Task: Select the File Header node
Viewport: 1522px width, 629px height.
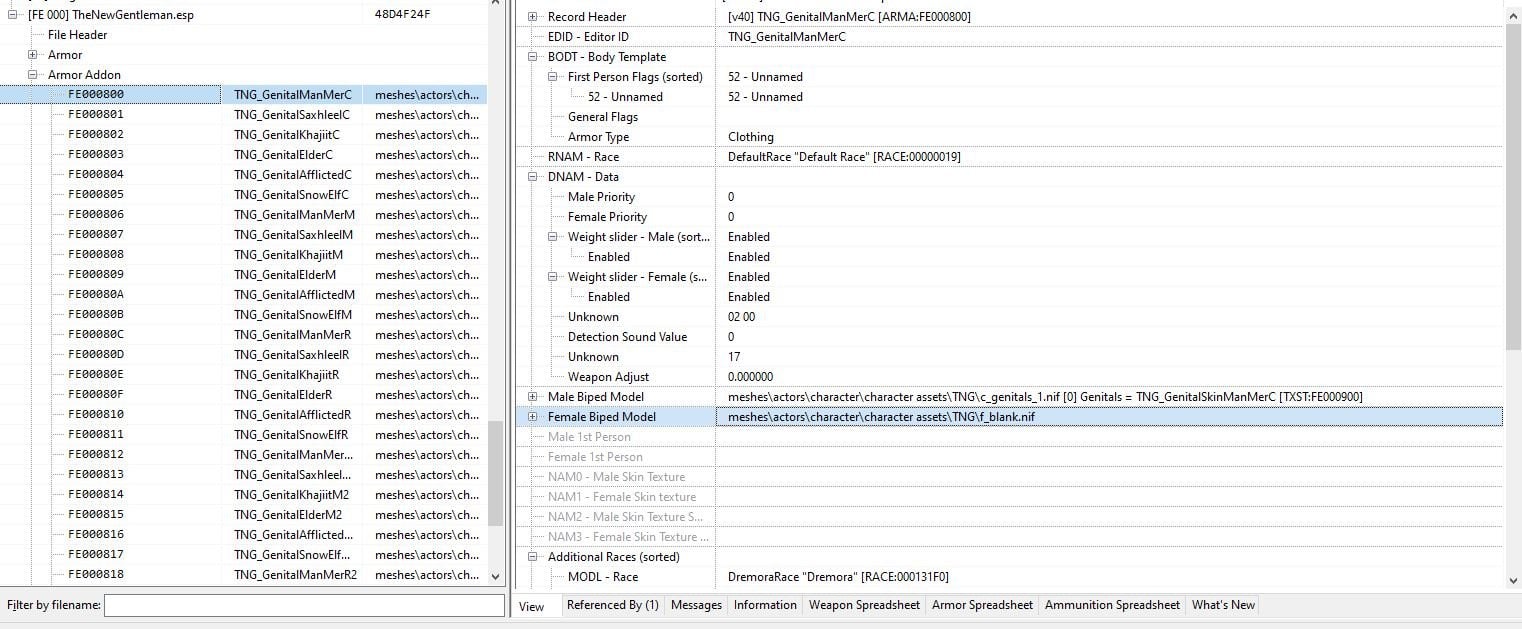Action: coord(77,35)
